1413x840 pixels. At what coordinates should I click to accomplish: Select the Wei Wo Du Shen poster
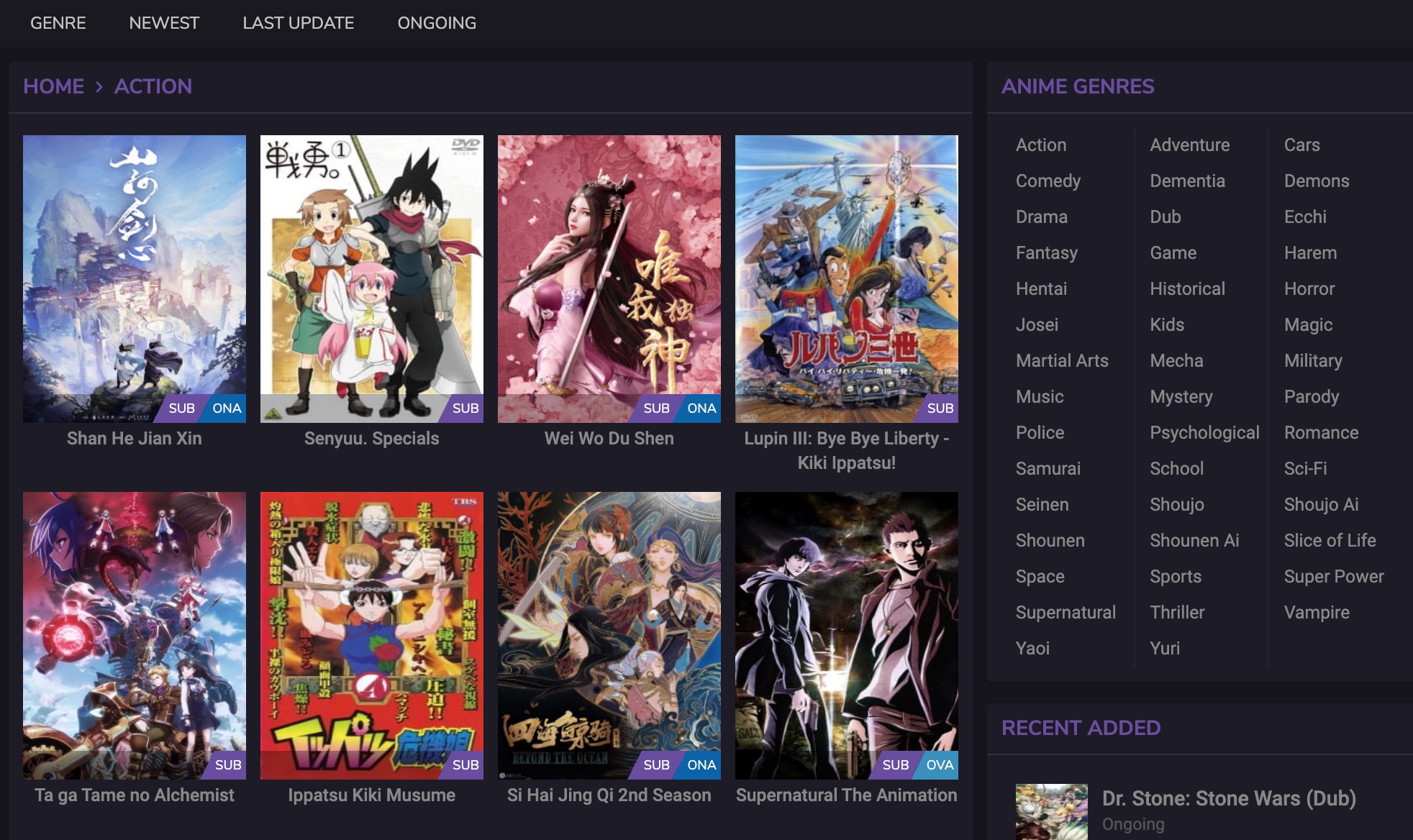[609, 278]
